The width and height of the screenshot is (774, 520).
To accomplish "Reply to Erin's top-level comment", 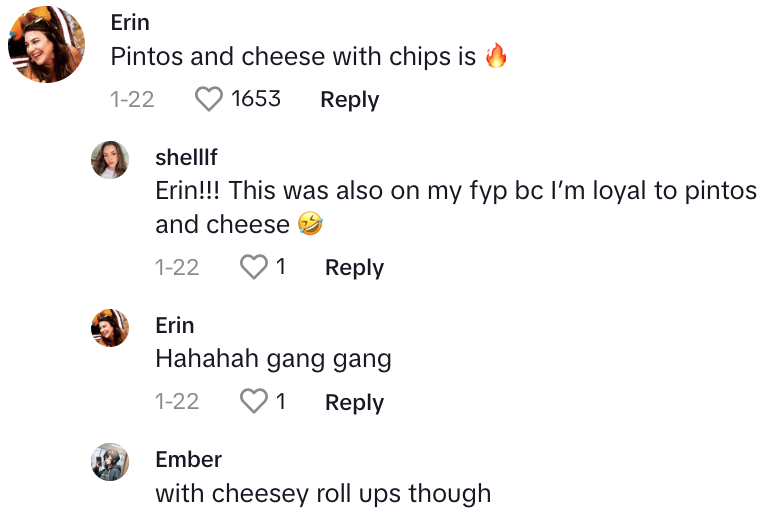I will click(x=349, y=99).
